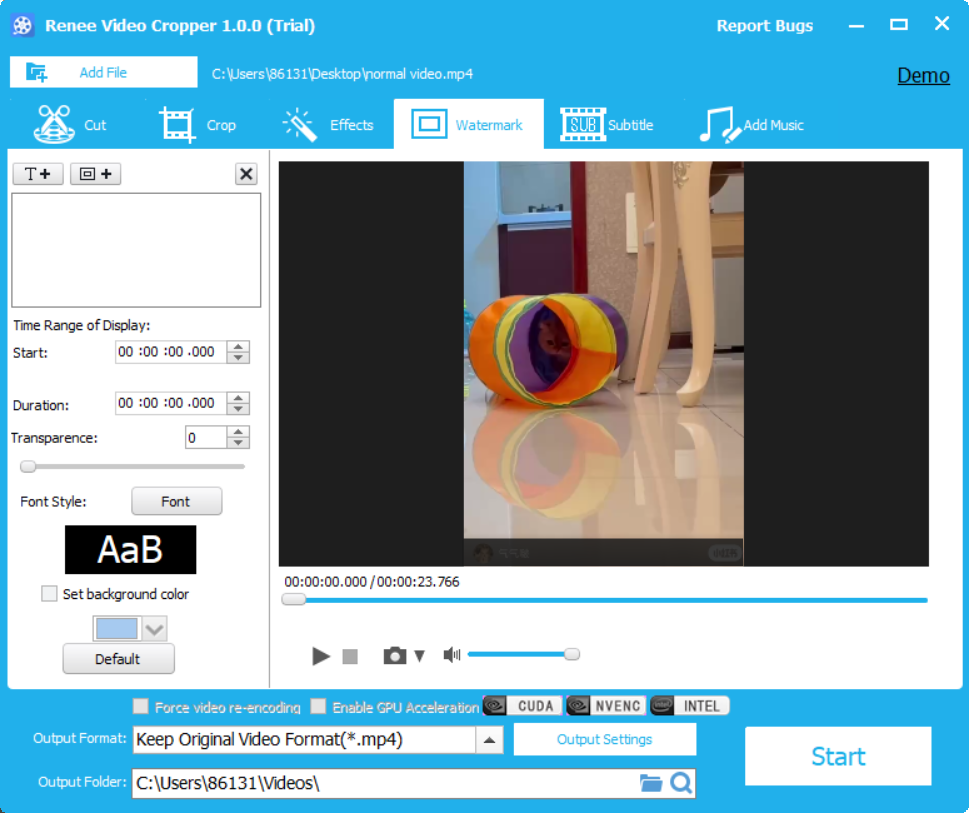Open the Output Settings button

click(604, 740)
